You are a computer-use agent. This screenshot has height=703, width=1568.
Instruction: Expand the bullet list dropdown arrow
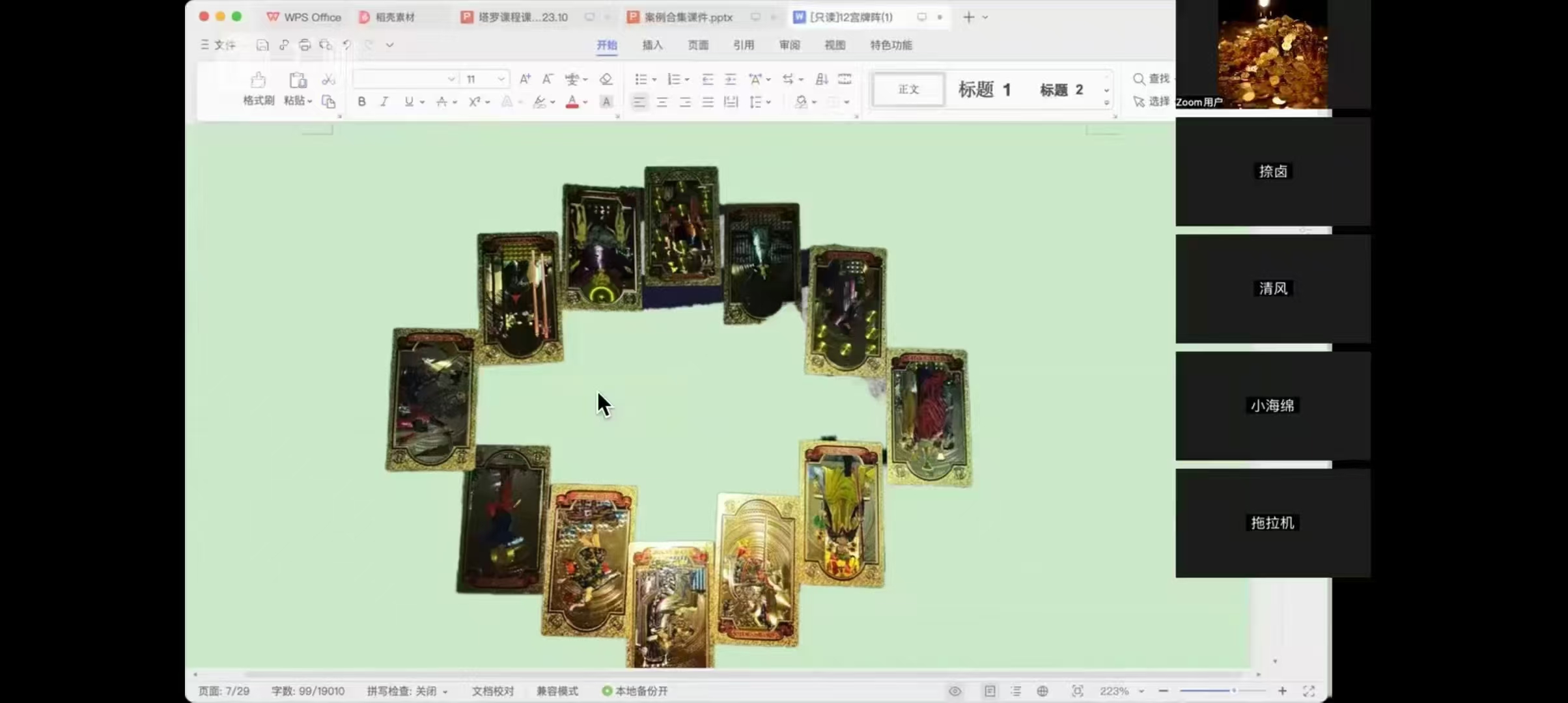point(654,79)
